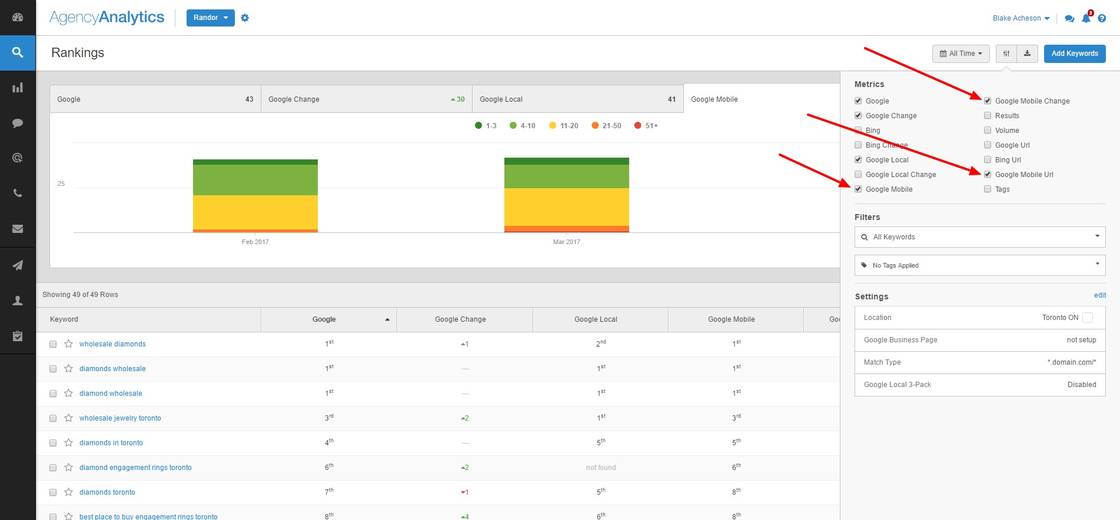Open the envelope email sidebar icon

17,229
